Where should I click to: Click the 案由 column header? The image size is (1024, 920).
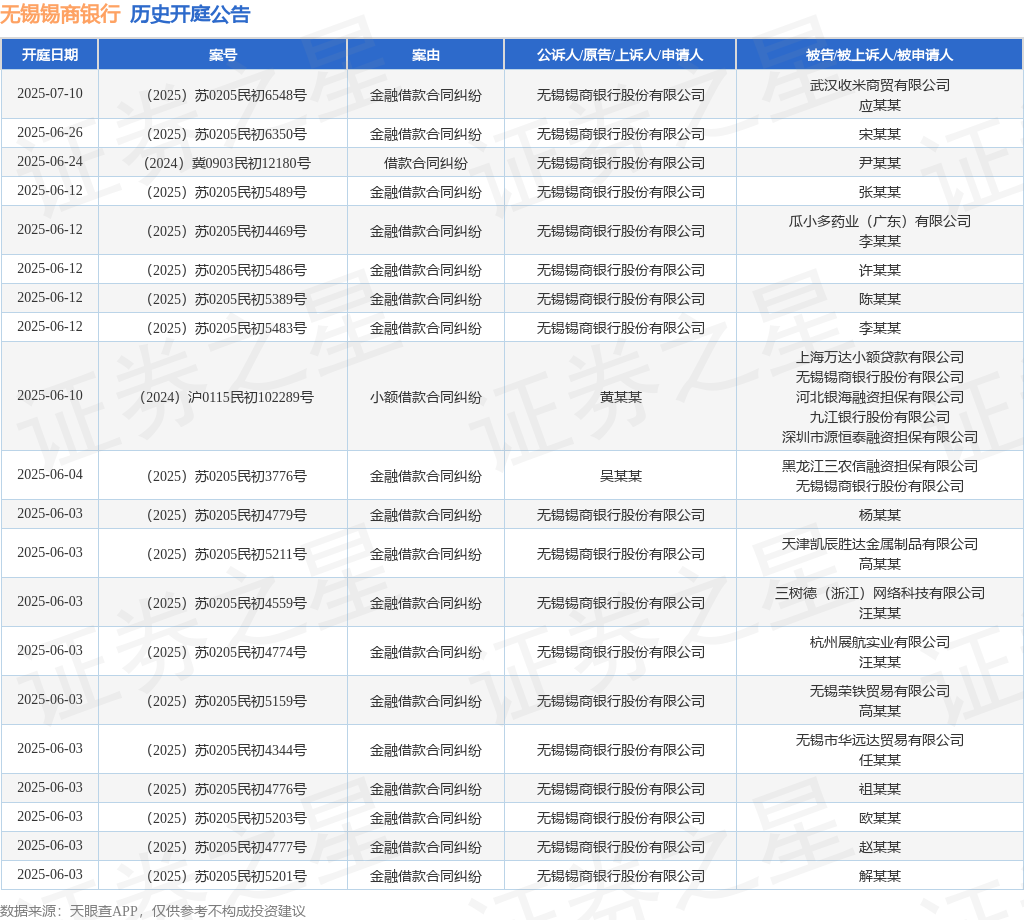point(426,55)
